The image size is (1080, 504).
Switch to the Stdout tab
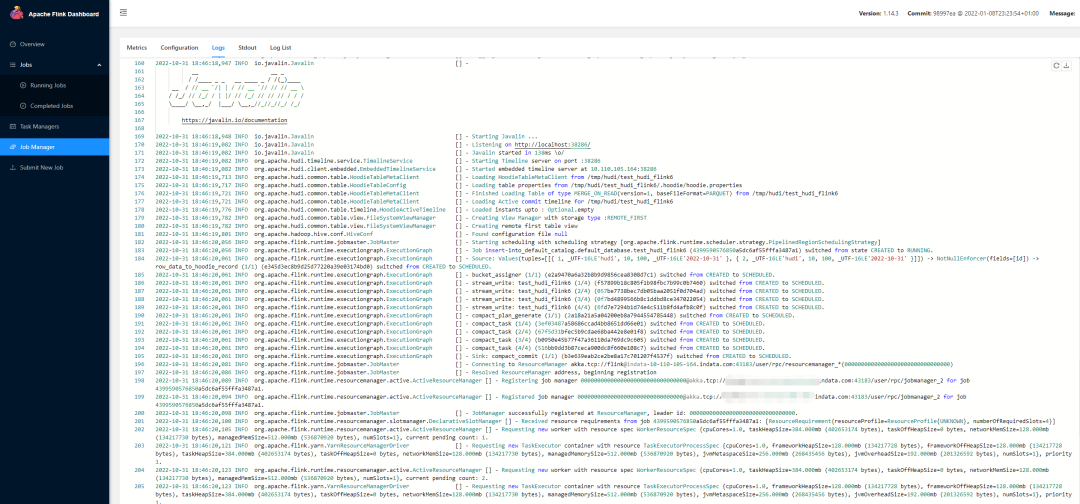pyautogui.click(x=248, y=47)
